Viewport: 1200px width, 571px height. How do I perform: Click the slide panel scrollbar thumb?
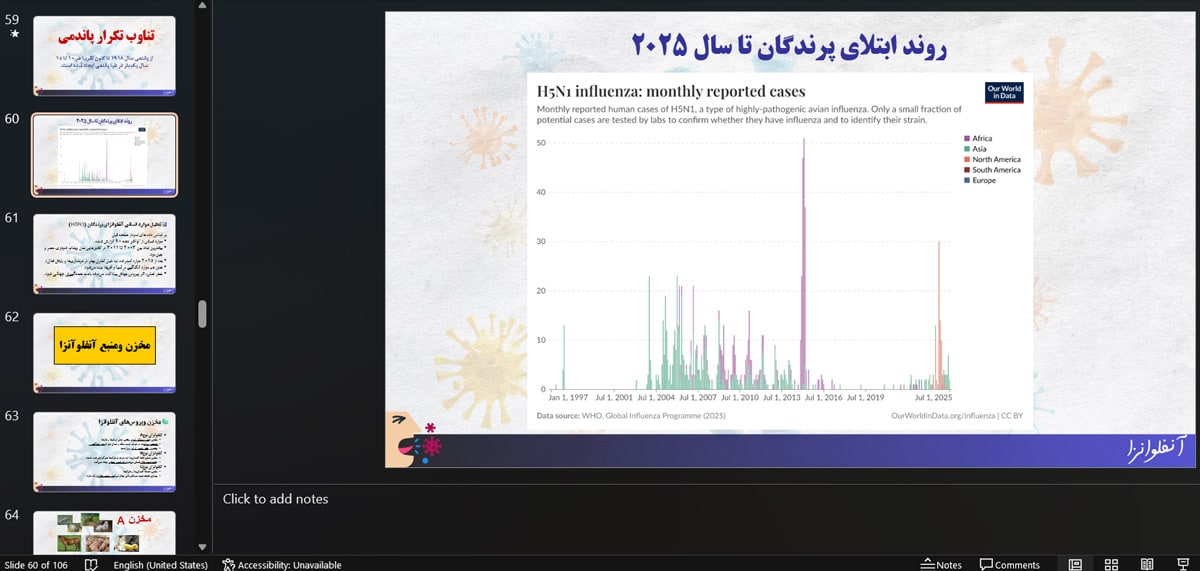(203, 314)
